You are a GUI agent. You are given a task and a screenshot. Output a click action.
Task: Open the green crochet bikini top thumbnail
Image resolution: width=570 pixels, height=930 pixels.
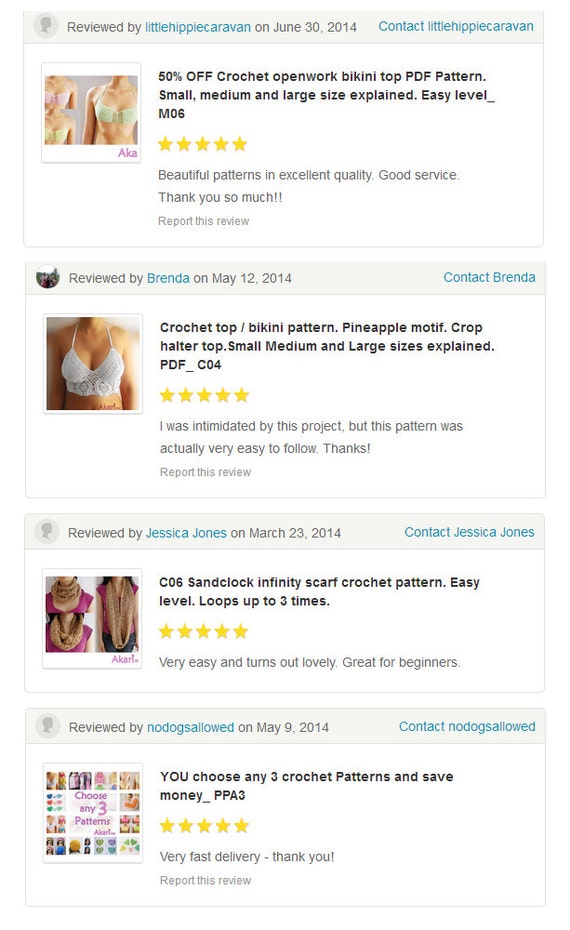(x=91, y=113)
